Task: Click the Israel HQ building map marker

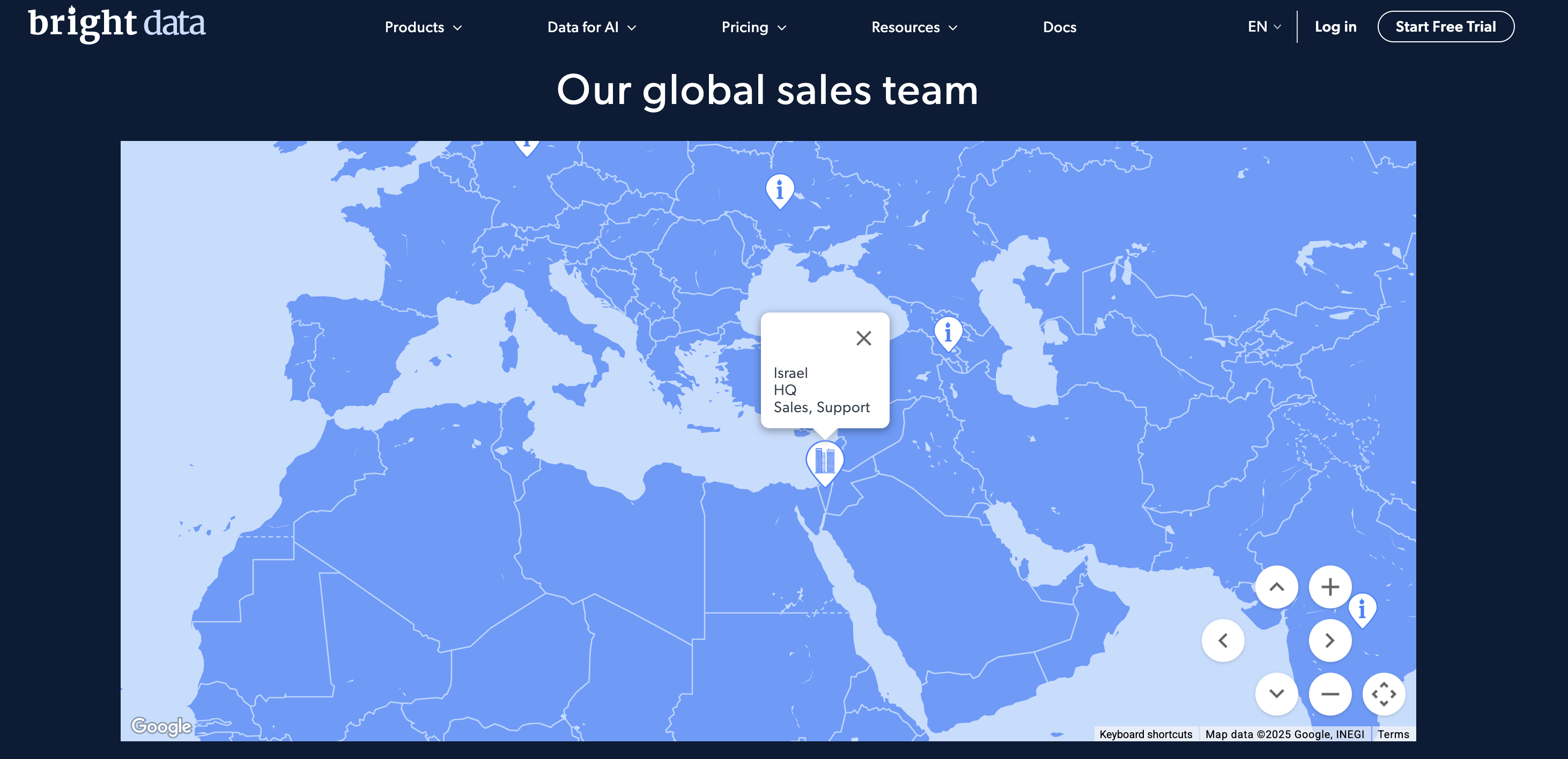Action: (824, 462)
